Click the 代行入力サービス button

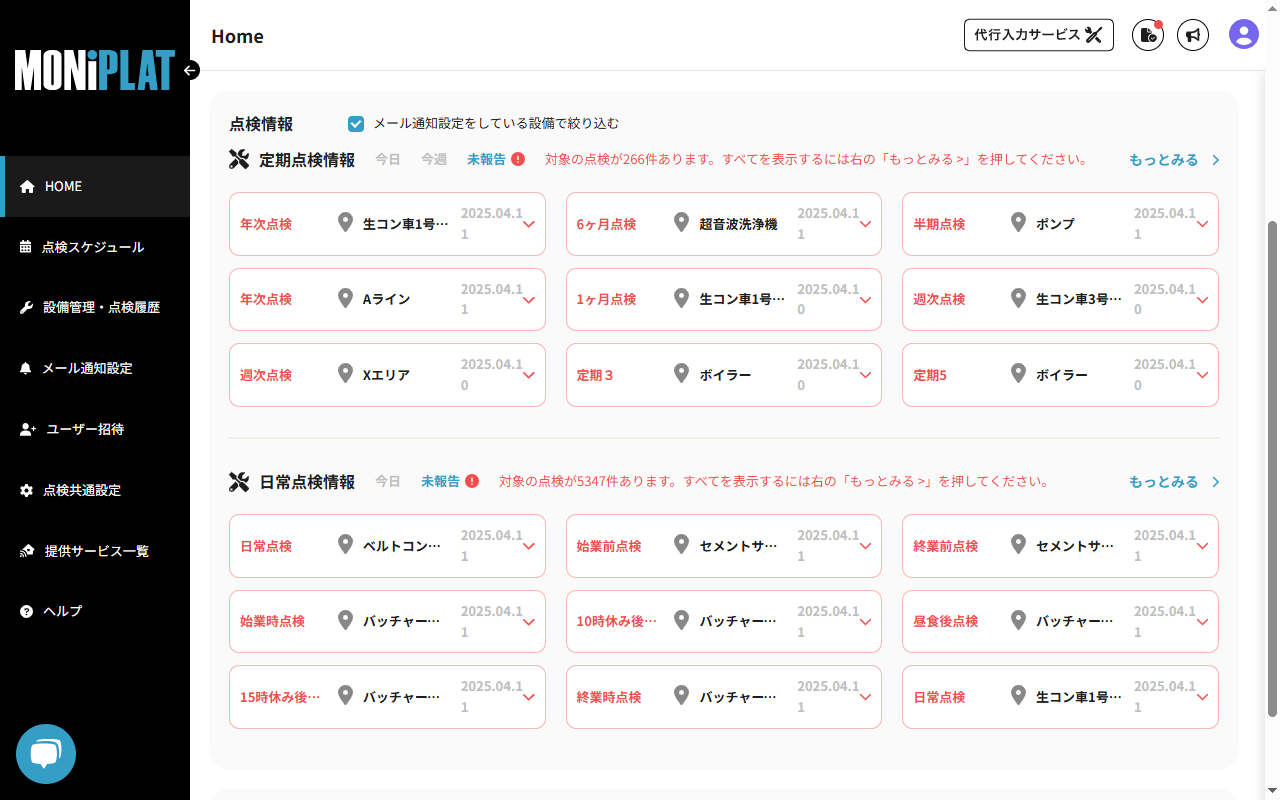[1038, 34]
